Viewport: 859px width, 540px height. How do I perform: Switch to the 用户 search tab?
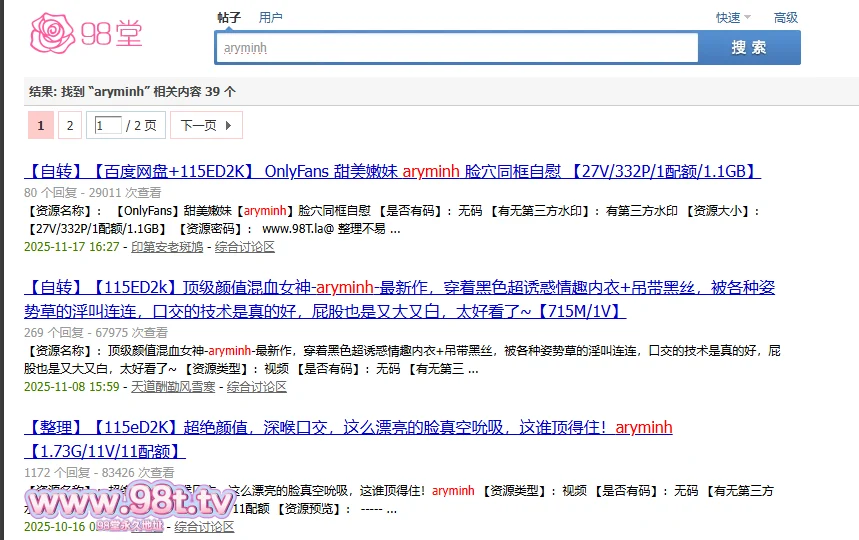coord(270,17)
